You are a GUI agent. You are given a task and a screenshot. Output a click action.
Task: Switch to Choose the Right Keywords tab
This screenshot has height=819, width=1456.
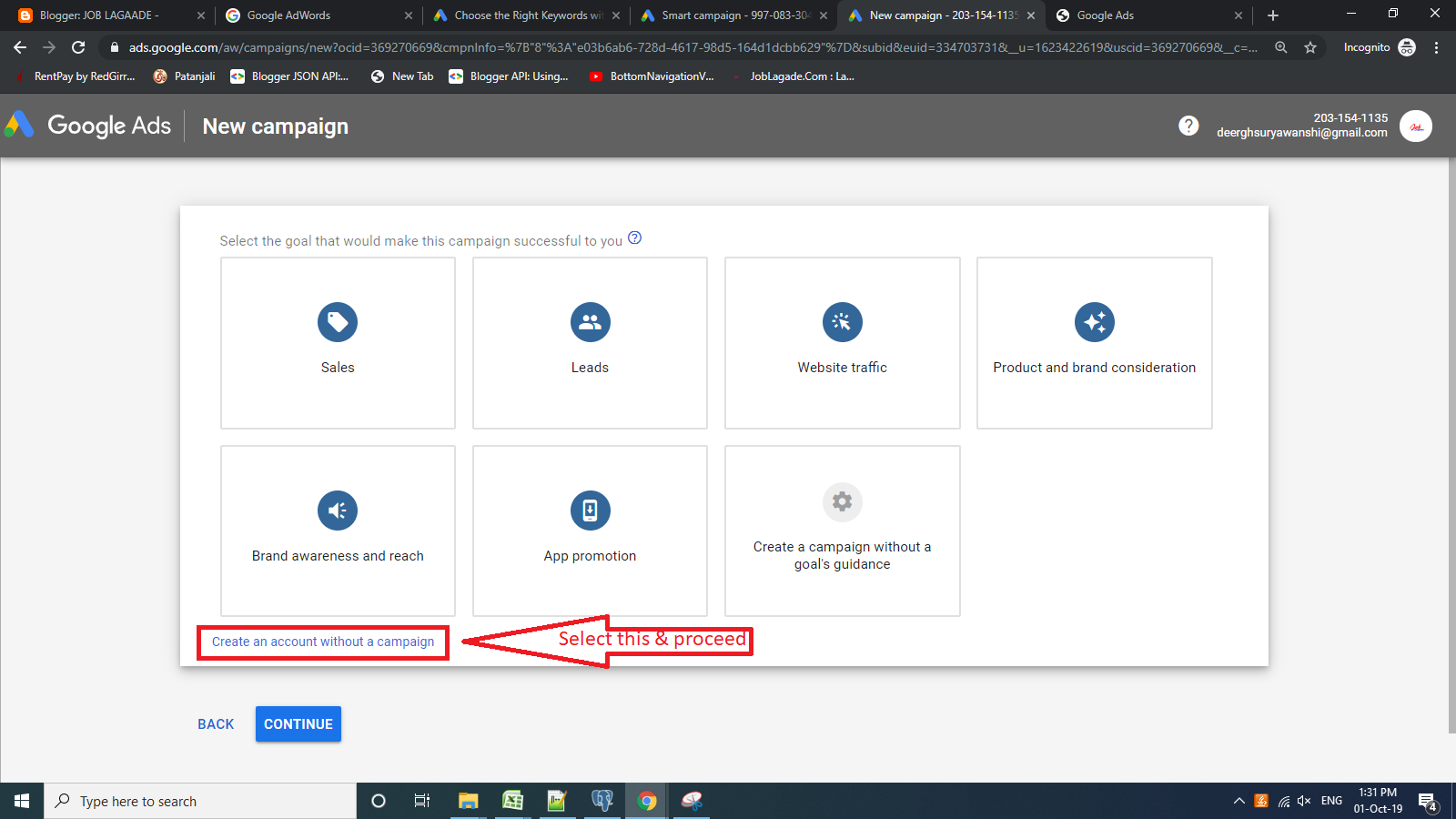pyautogui.click(x=527, y=15)
